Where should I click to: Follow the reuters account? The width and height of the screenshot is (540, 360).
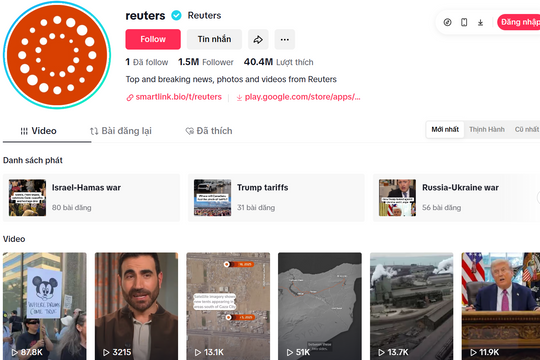pos(153,39)
